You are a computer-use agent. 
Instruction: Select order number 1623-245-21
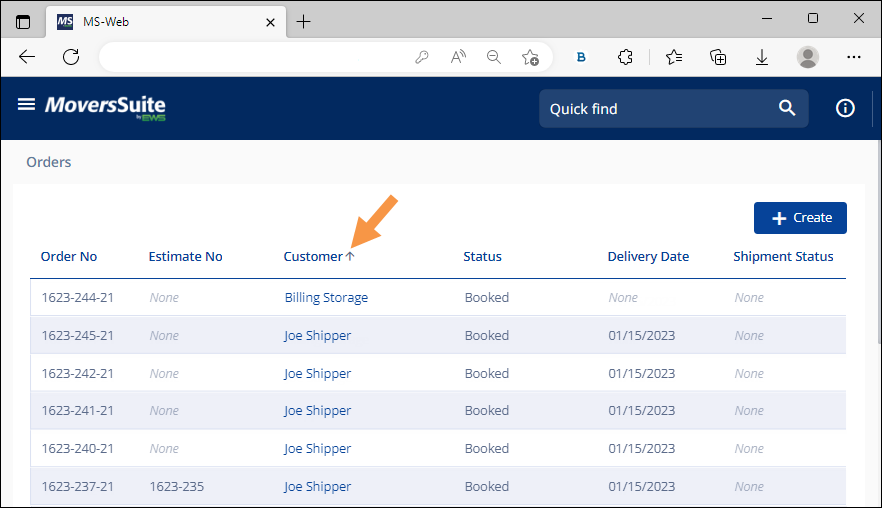coord(78,336)
